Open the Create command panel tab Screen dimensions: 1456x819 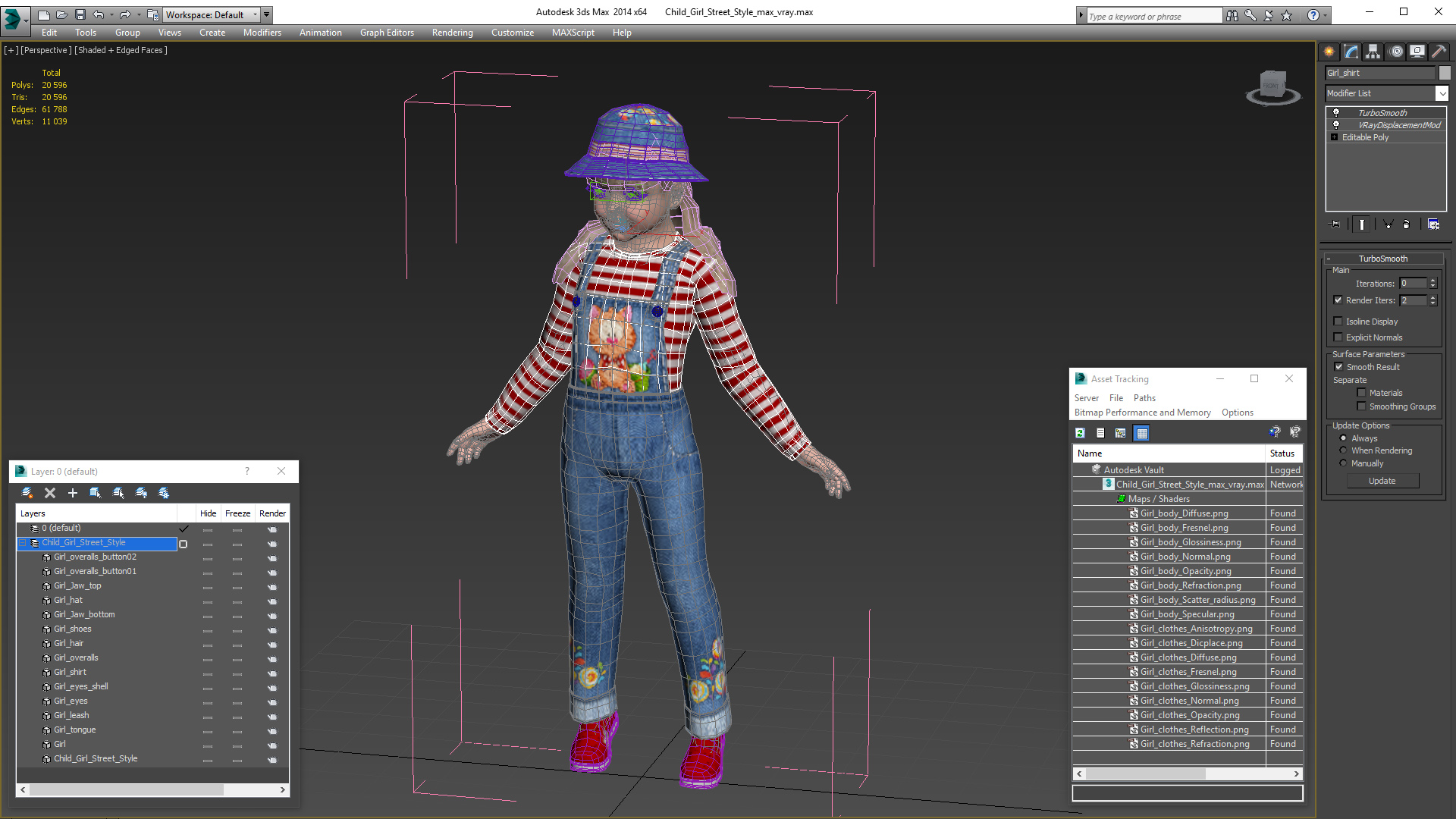pyautogui.click(x=1329, y=52)
